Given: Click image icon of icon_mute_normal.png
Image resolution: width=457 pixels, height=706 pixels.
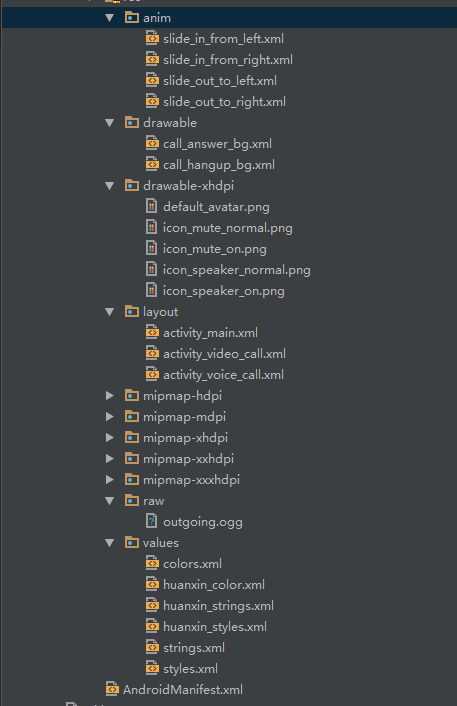Looking at the screenshot, I should (152, 227).
